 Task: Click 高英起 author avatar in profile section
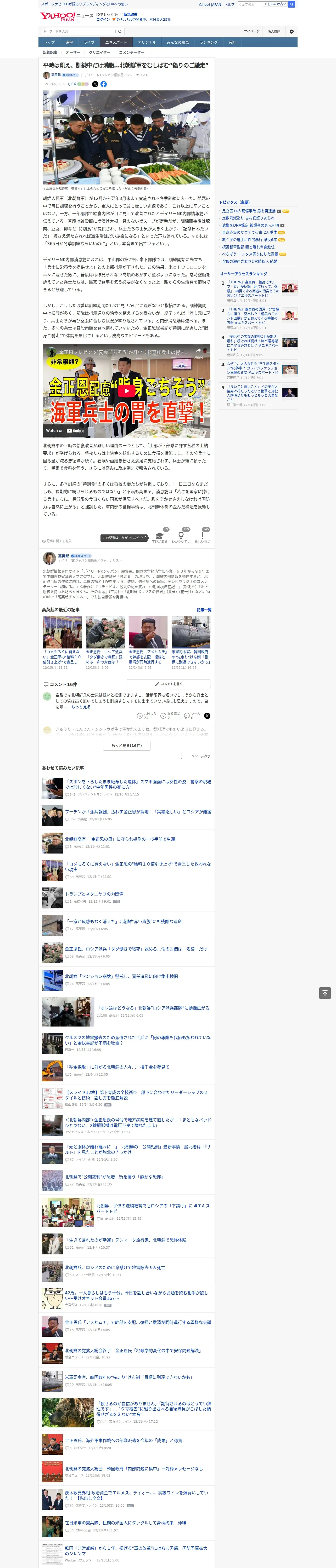(x=49, y=558)
